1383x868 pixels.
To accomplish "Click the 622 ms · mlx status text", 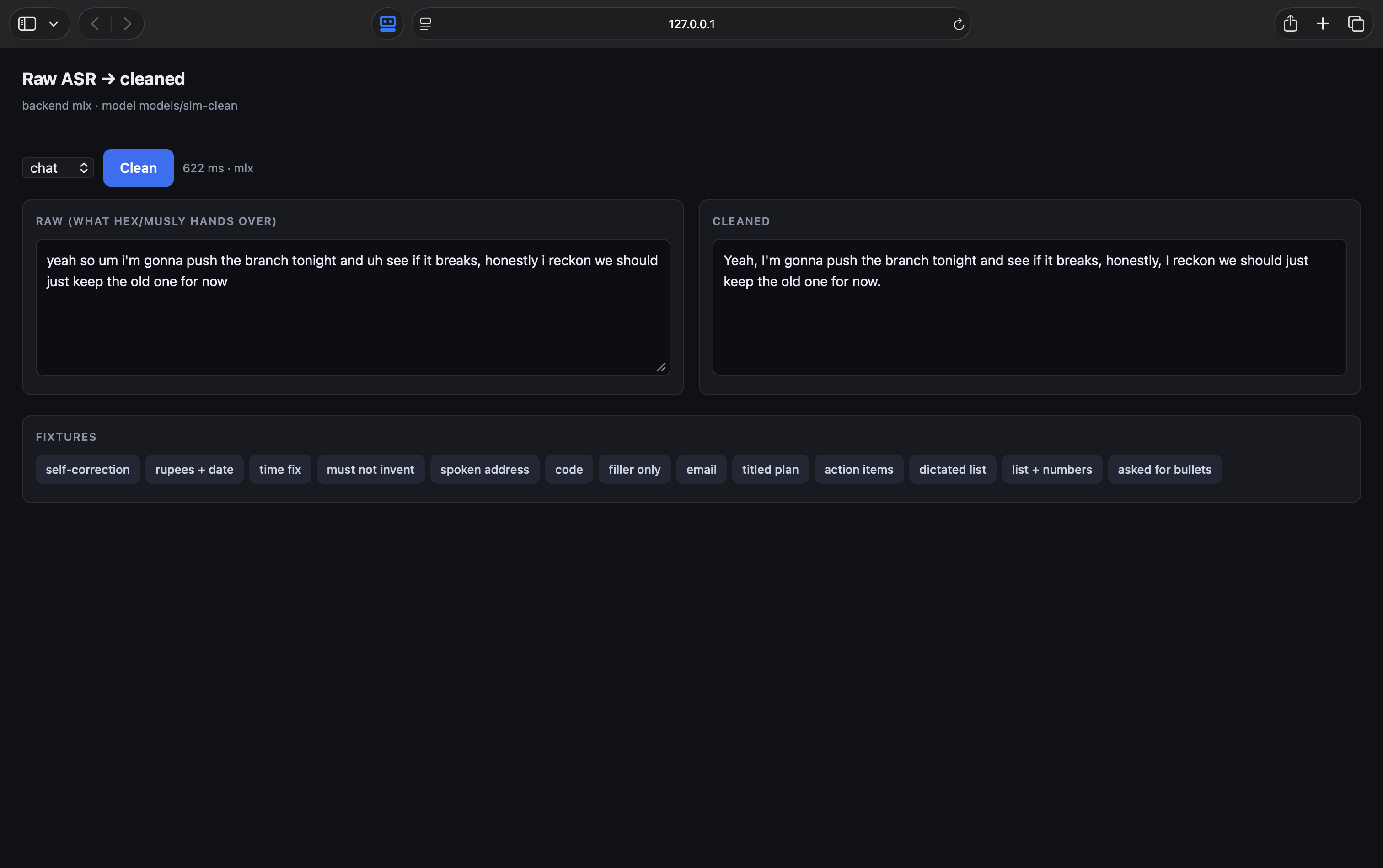I will pyautogui.click(x=218, y=168).
